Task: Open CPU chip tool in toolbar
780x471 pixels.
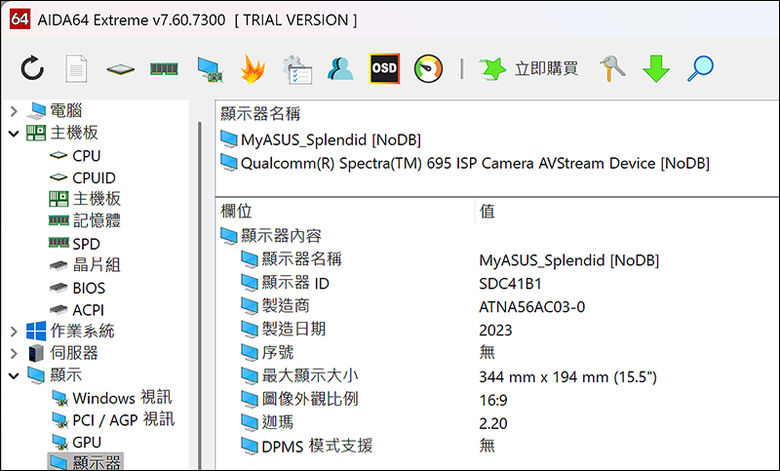Action: [x=120, y=69]
